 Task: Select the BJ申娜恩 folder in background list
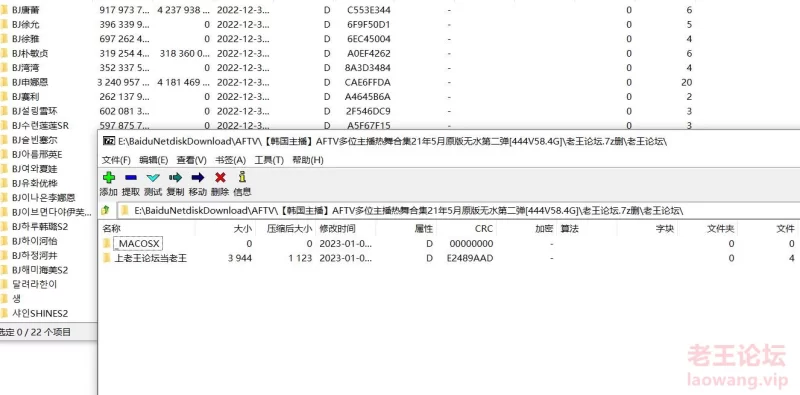click(30, 82)
